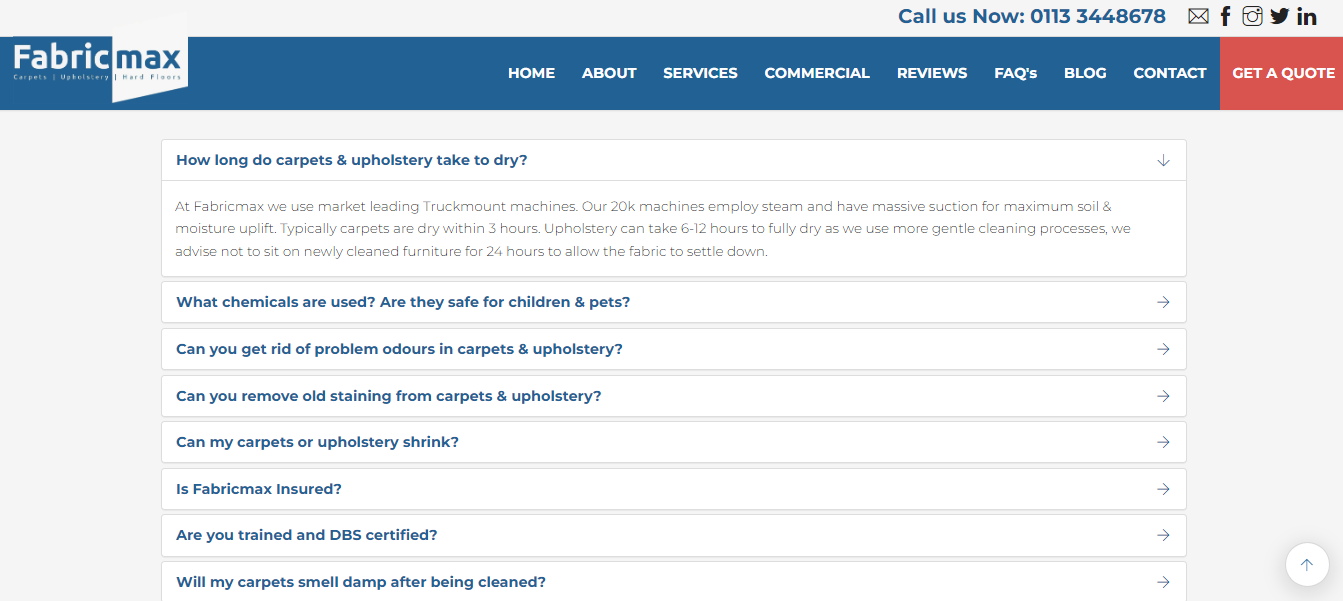1343x601 pixels.
Task: Click the scroll-to-top arrow button
Action: tap(1306, 565)
